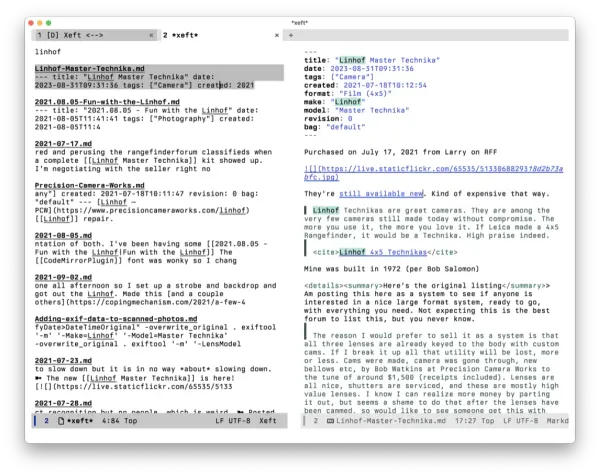Click 'Purchased on July 17, 2021' line
Image resolution: width=600 pixels, height=476 pixels.
pyautogui.click(x=400, y=152)
